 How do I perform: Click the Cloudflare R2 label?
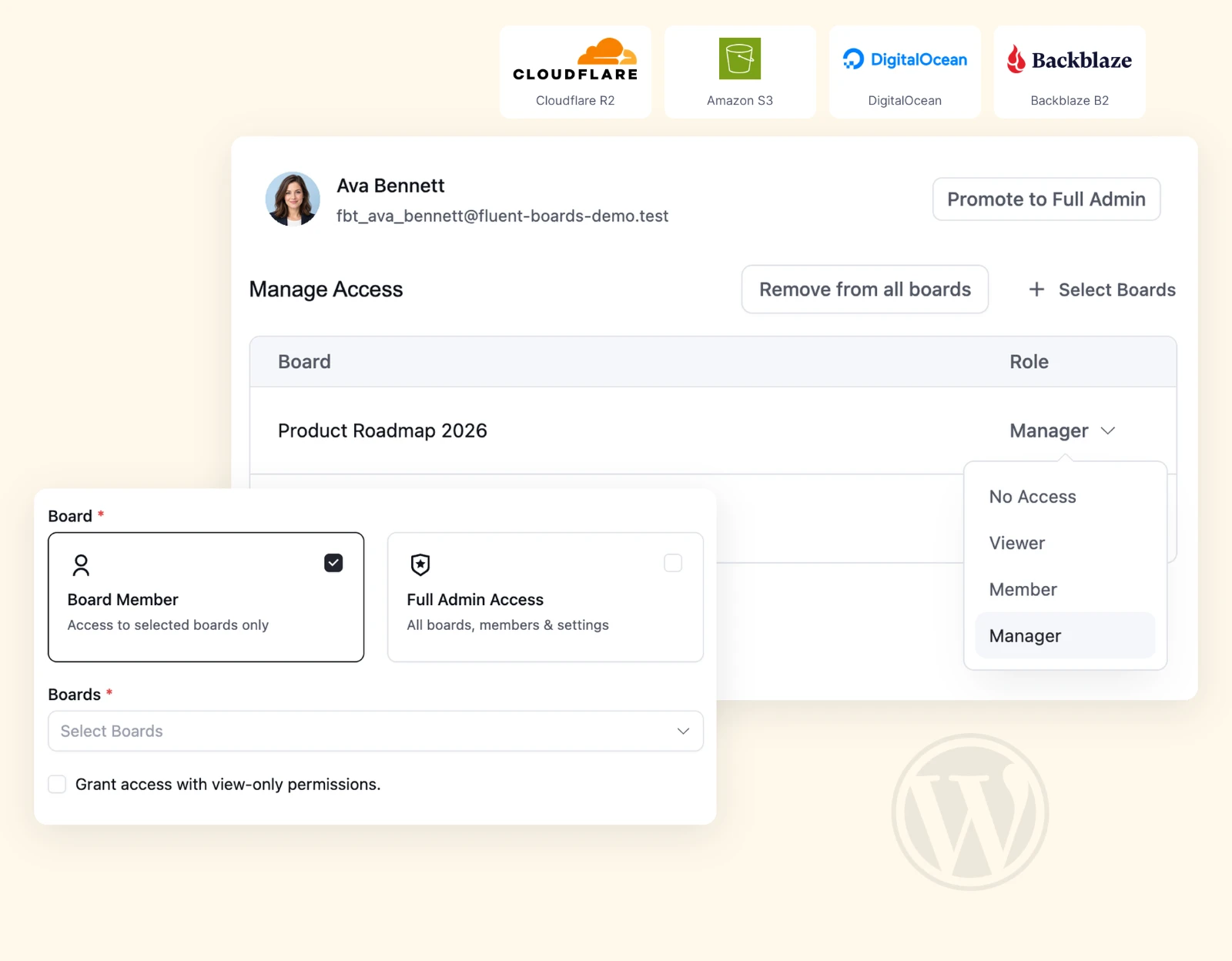[575, 100]
